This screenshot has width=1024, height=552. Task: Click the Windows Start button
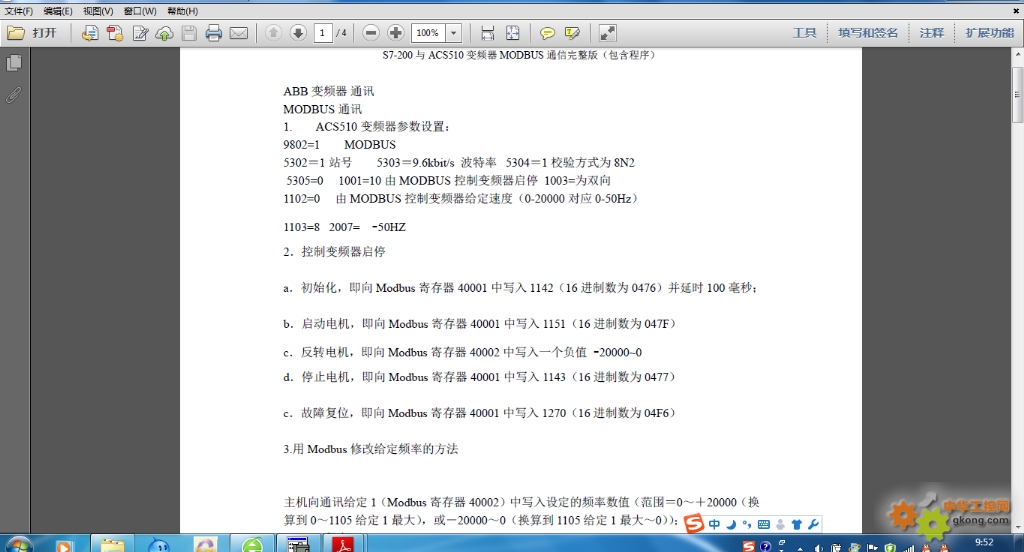coord(17,545)
